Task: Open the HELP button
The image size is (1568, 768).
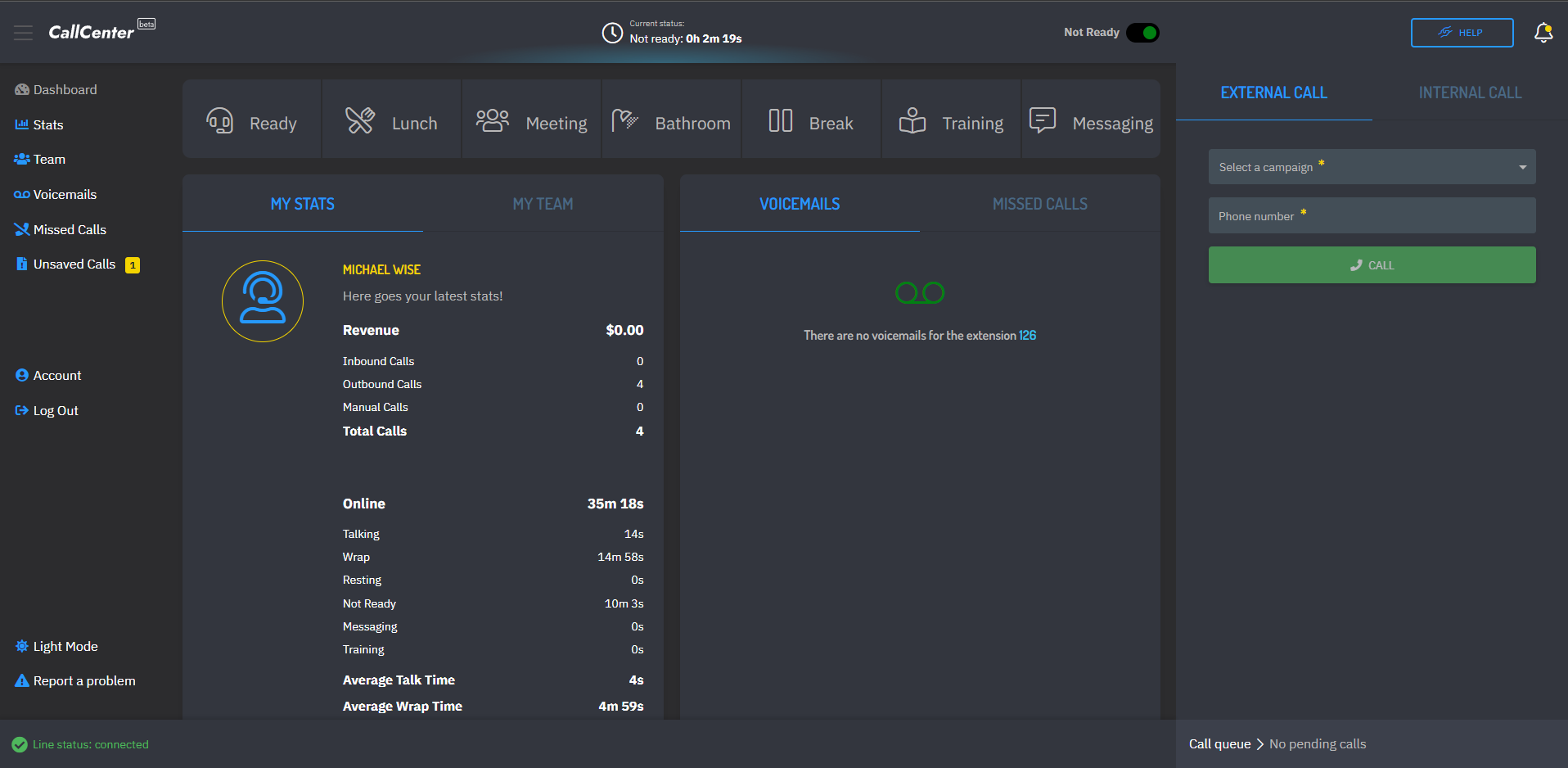Action: (x=1462, y=32)
